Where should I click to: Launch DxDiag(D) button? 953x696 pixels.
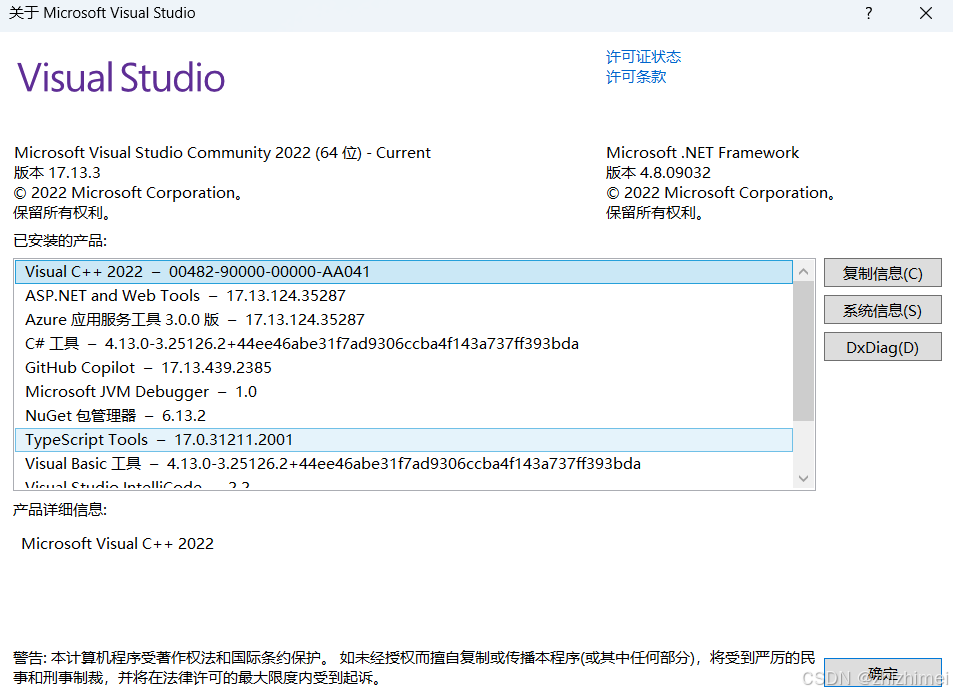point(882,347)
